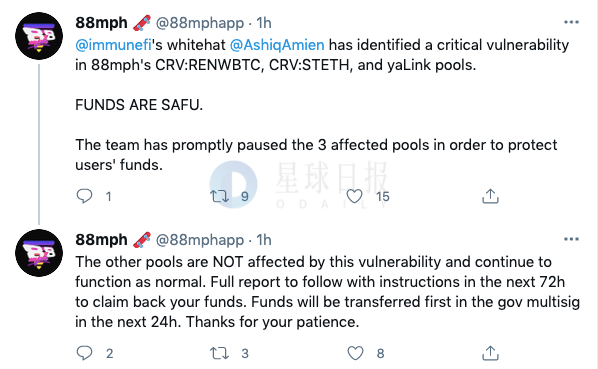Open @88mphapp handle on first tweet

pos(200,23)
